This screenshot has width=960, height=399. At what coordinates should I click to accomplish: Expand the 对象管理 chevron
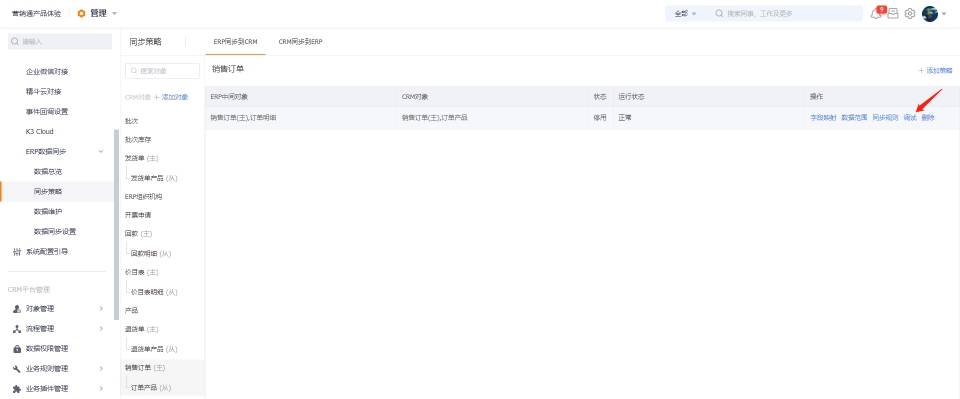coord(101,308)
